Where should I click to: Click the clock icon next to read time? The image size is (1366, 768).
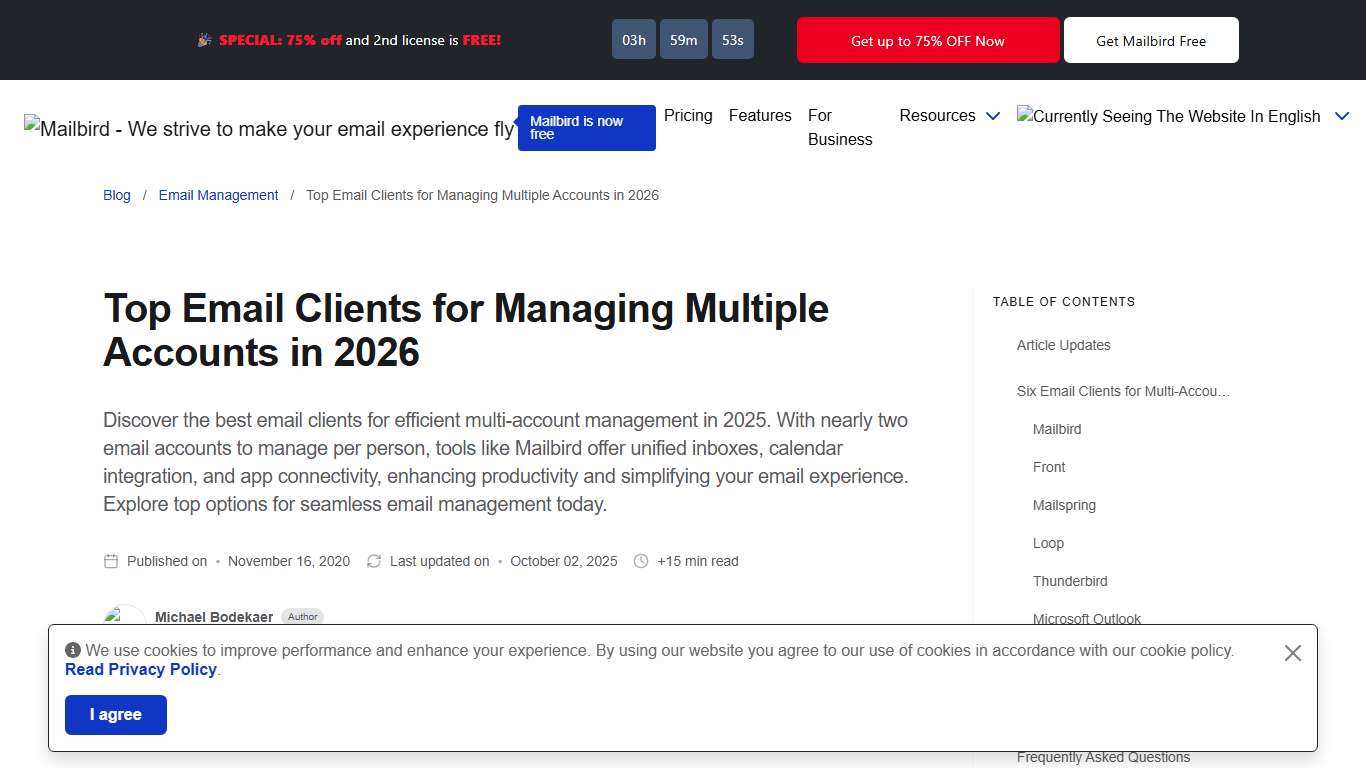pos(641,561)
